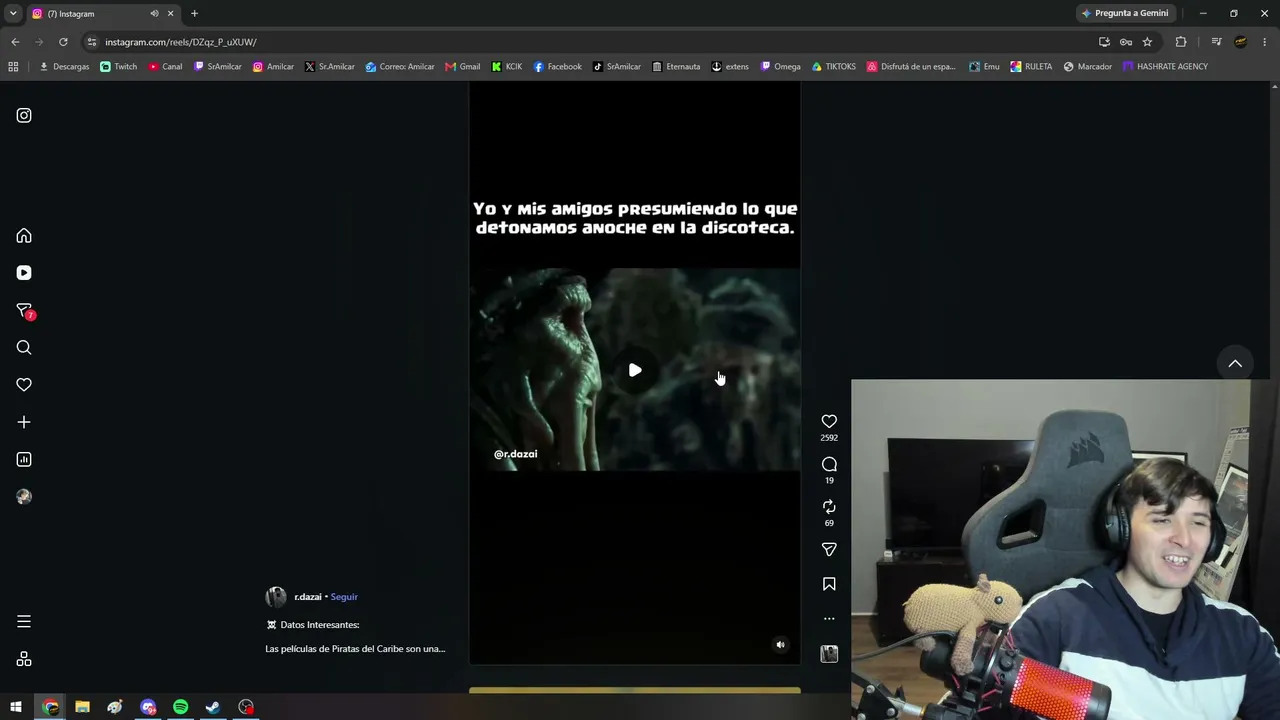Open the HASHRATE AGENCY bookmark
The width and height of the screenshot is (1280, 720).
point(1165,67)
